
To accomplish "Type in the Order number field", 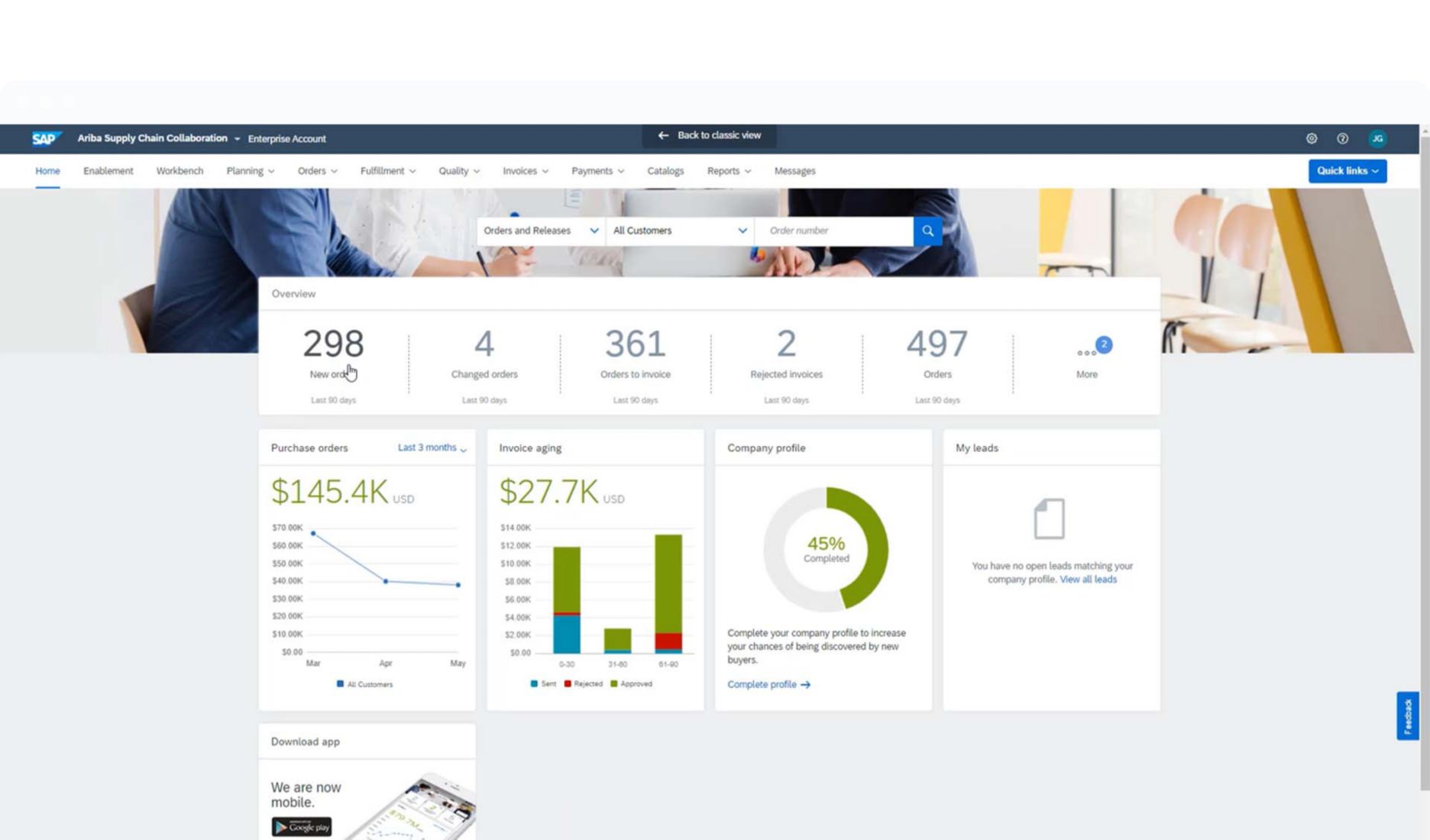I will click(x=833, y=231).
